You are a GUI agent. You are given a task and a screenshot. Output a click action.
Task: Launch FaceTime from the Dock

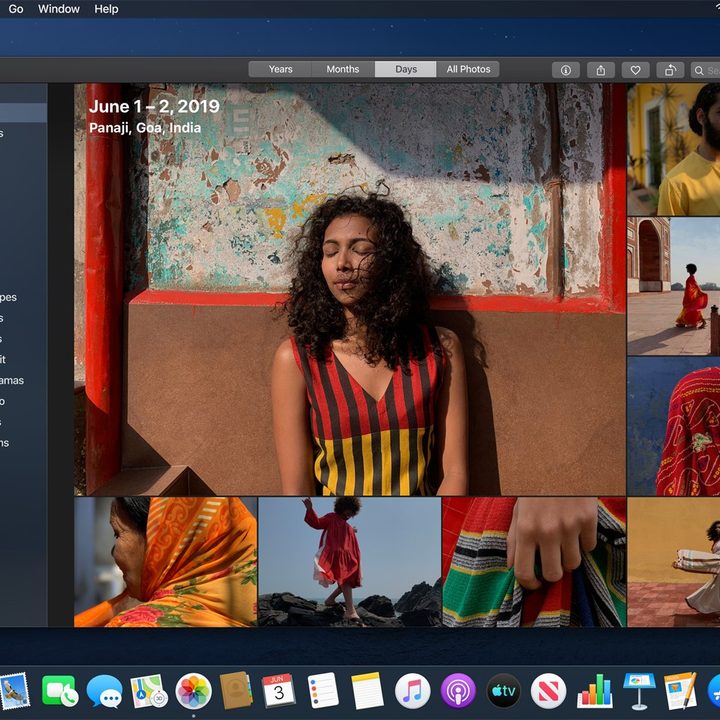[60, 691]
